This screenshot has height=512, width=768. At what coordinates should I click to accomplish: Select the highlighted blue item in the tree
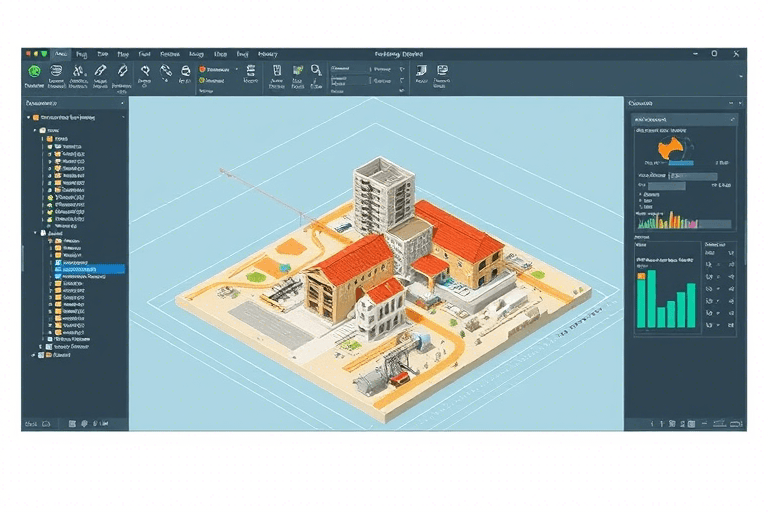(x=91, y=269)
